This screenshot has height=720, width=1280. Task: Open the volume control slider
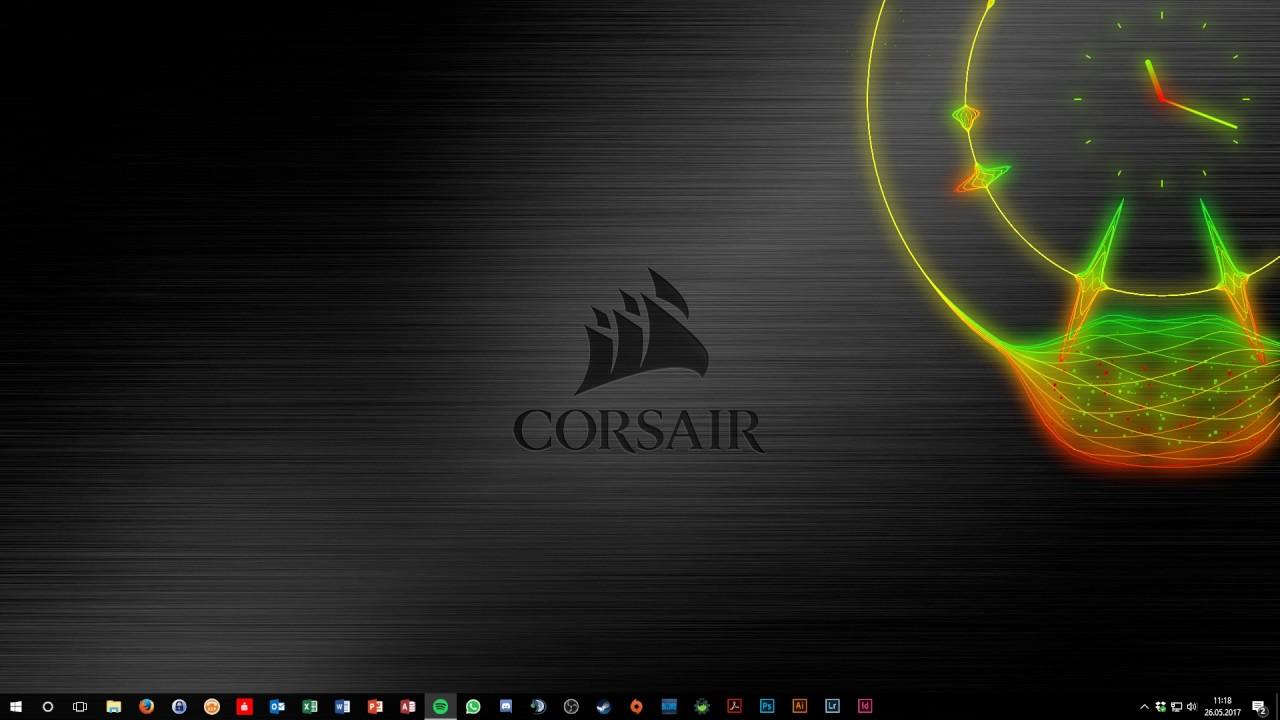(x=1190, y=706)
